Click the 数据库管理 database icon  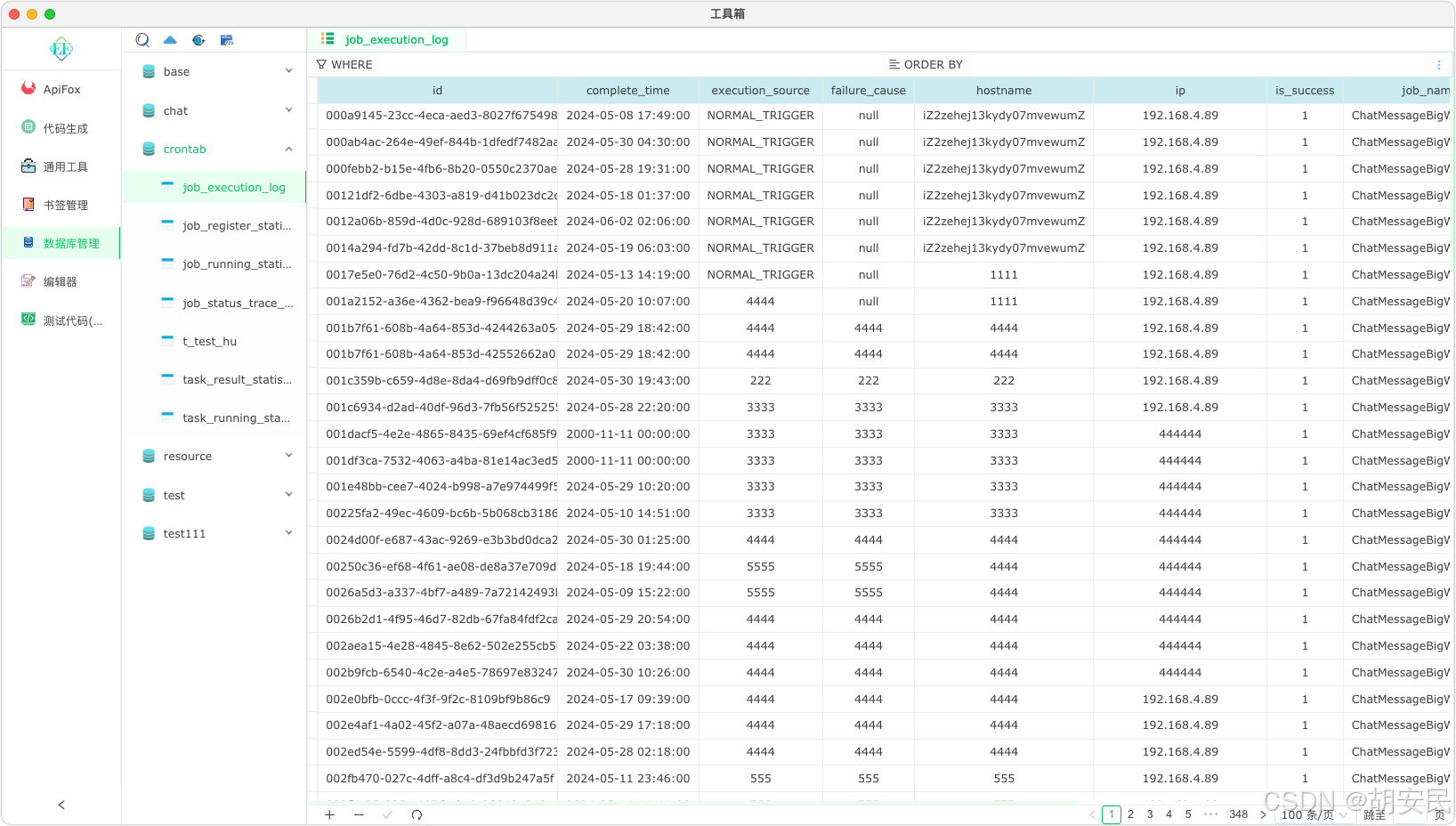coord(28,242)
